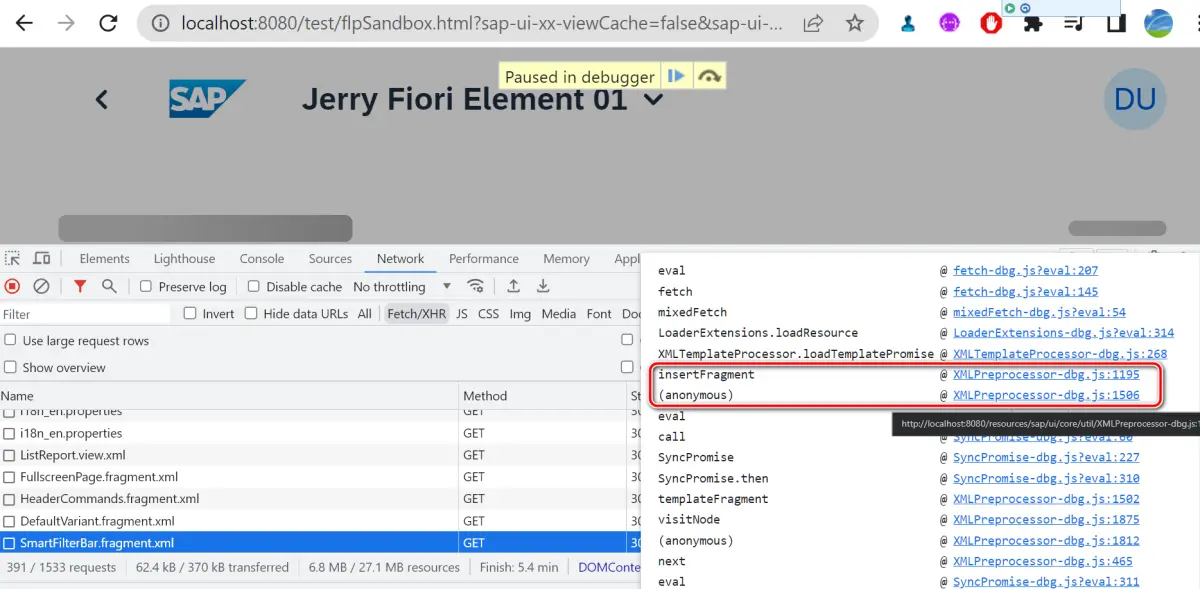This screenshot has width=1200, height=589.
Task: Resume script execution in paused debugger overlay
Action: 677,76
